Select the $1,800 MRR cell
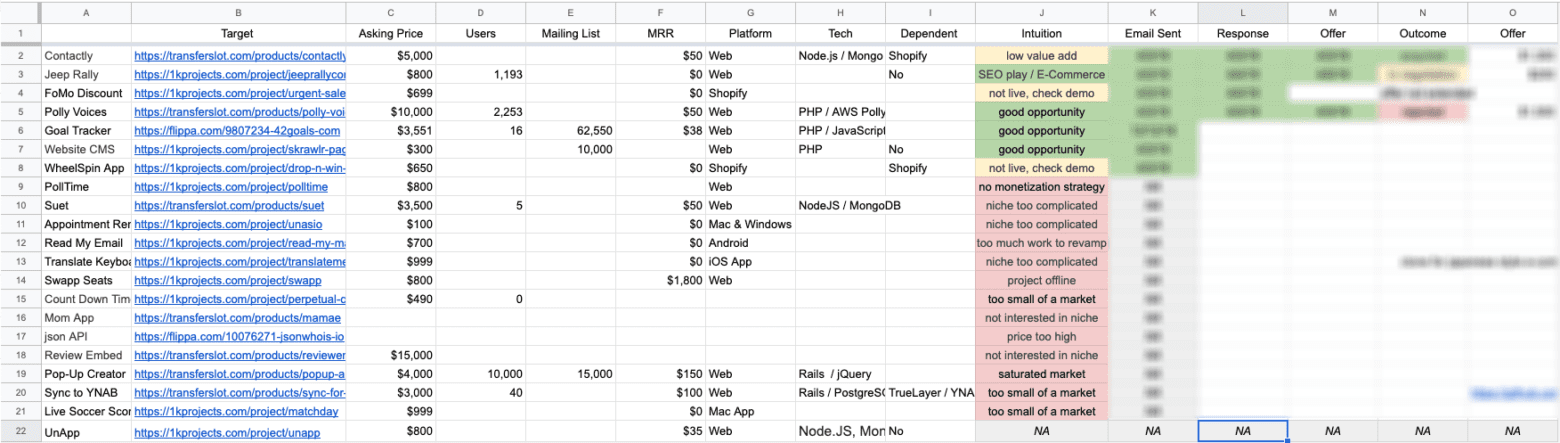 (660, 281)
